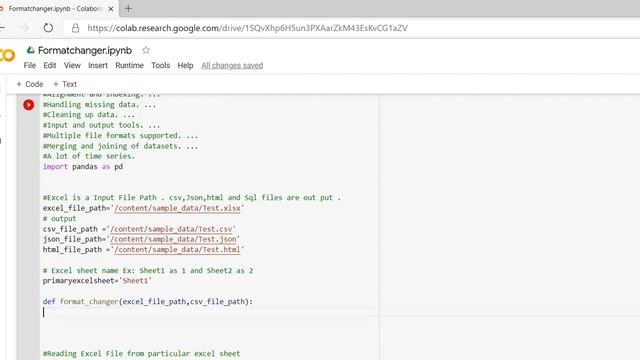Add a new Text cell
This screenshot has width=640, height=360.
point(65,84)
